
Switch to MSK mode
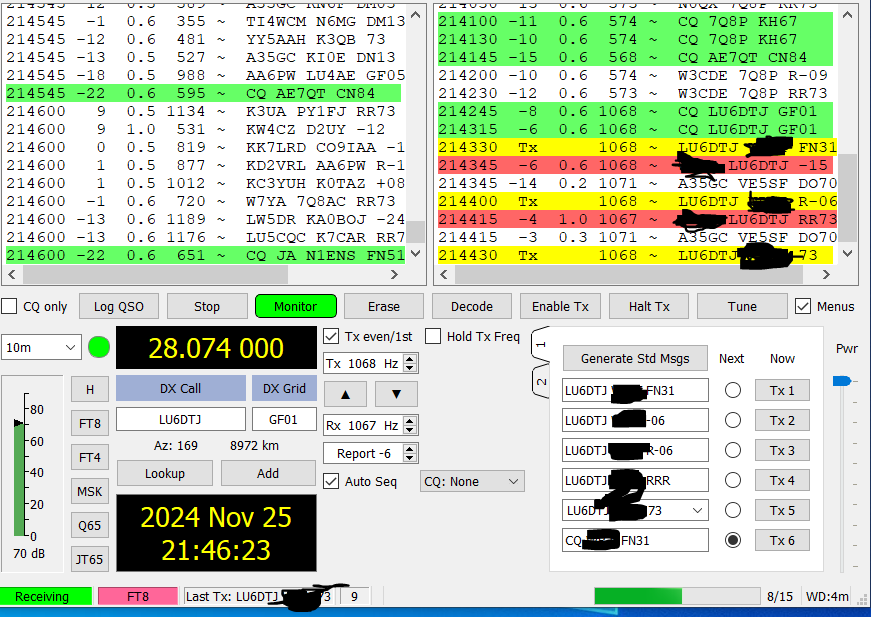point(90,491)
